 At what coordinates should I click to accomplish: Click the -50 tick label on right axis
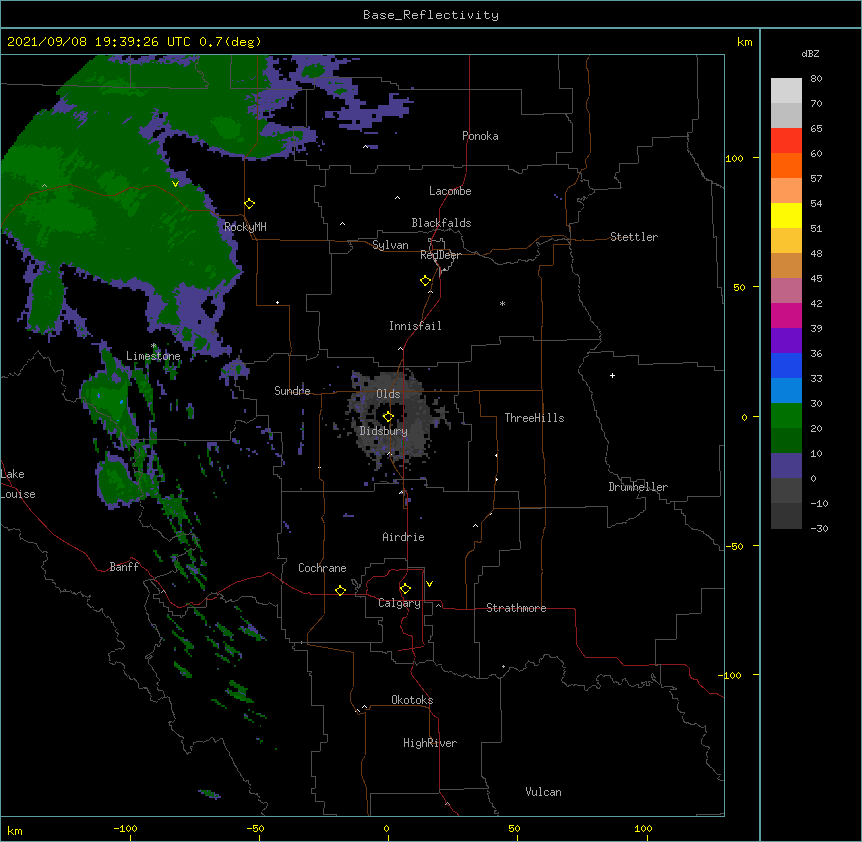(x=734, y=546)
